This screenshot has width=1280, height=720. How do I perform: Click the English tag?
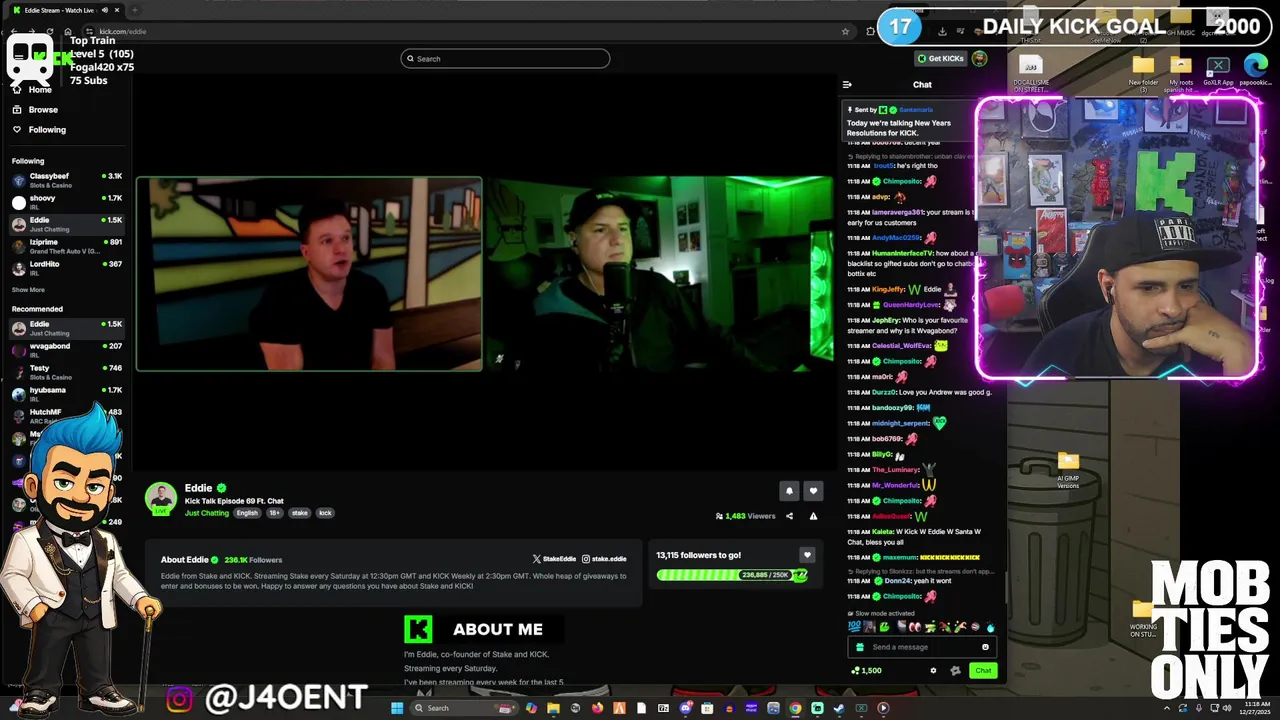click(247, 513)
